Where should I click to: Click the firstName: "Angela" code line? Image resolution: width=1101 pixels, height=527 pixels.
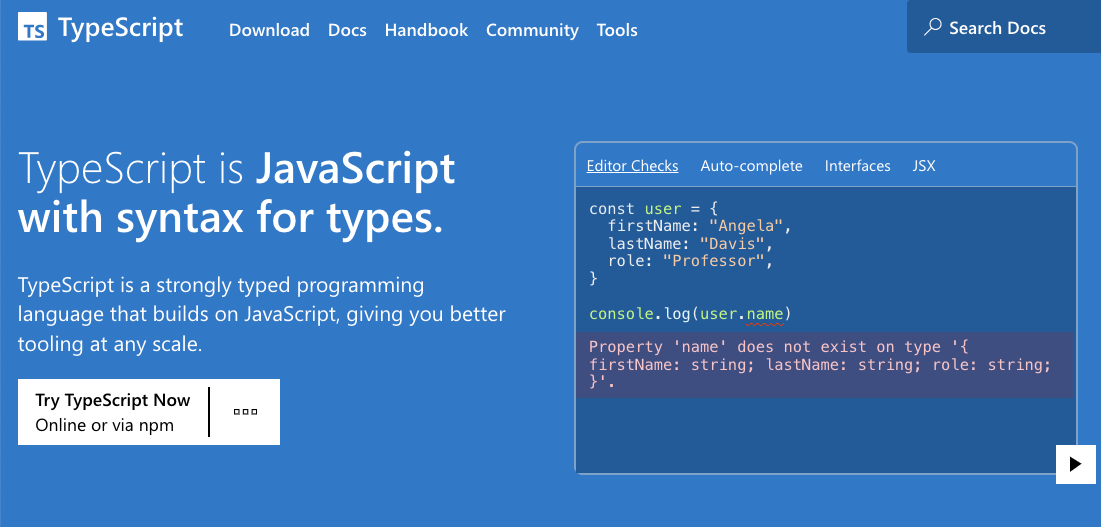pos(699,226)
